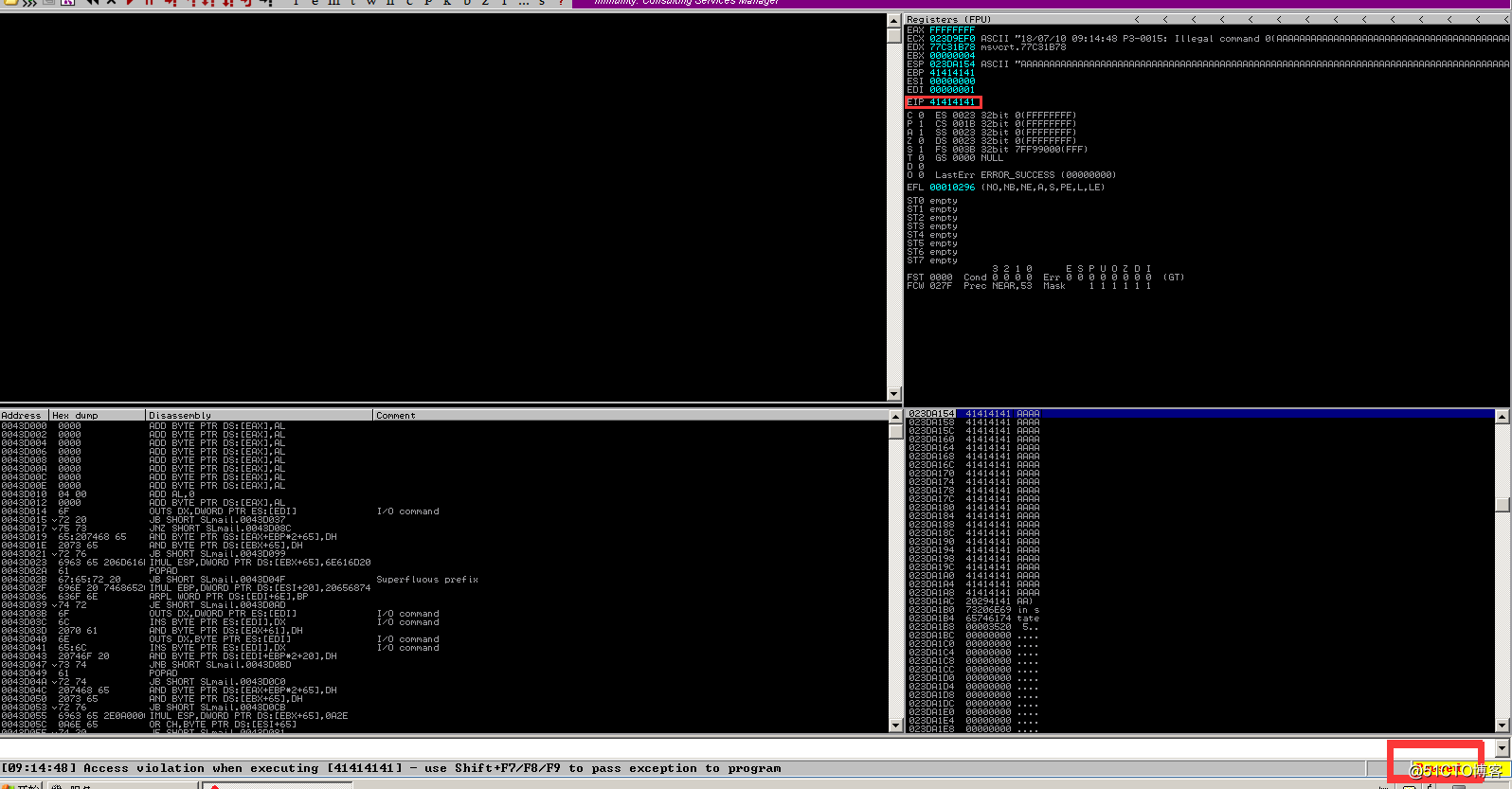Select dump row at address 0043D000
This screenshot has height=789, width=1512.
tap(443, 426)
